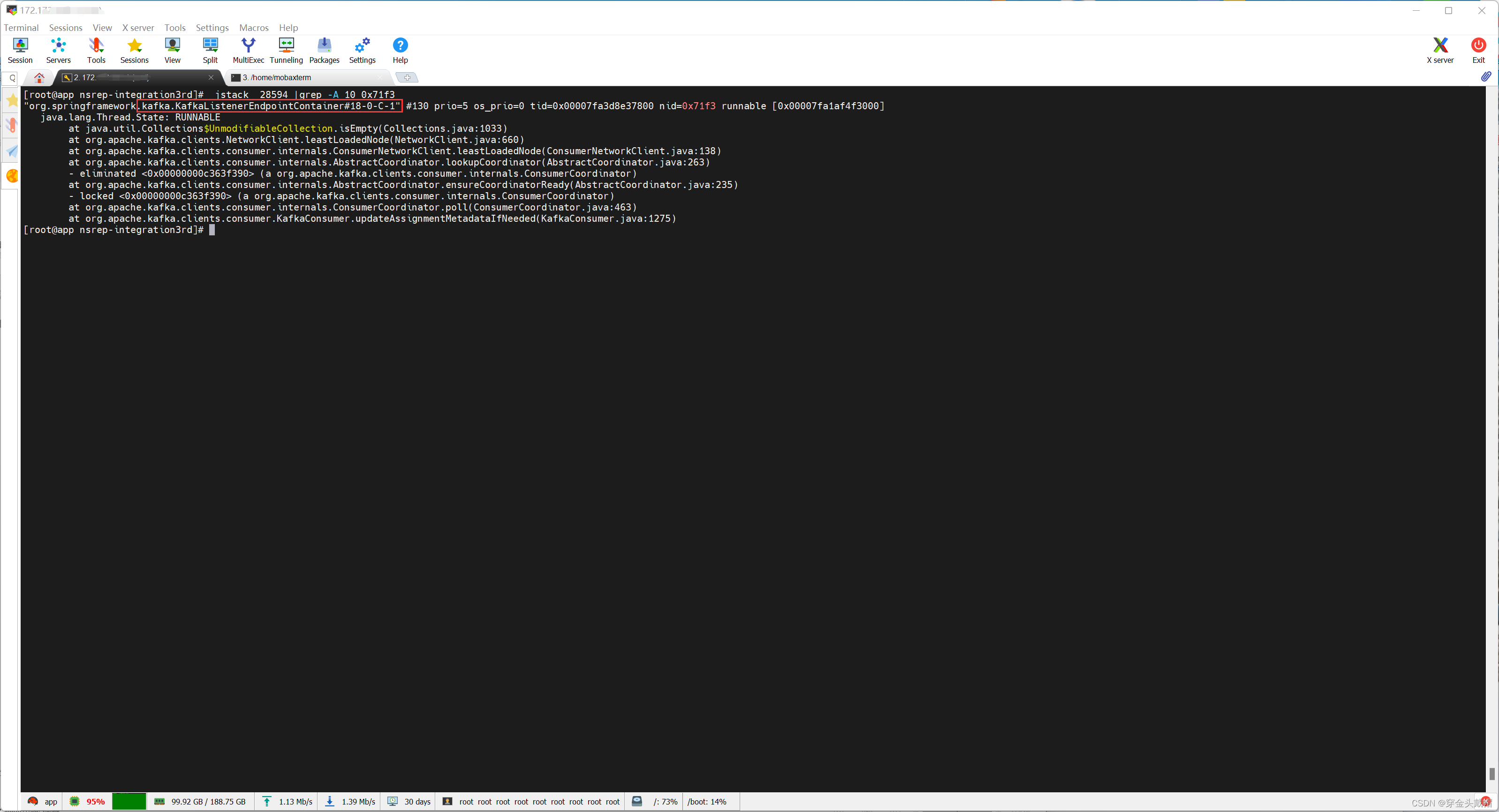
Task: Click the Packages toolbar icon
Action: (x=324, y=50)
